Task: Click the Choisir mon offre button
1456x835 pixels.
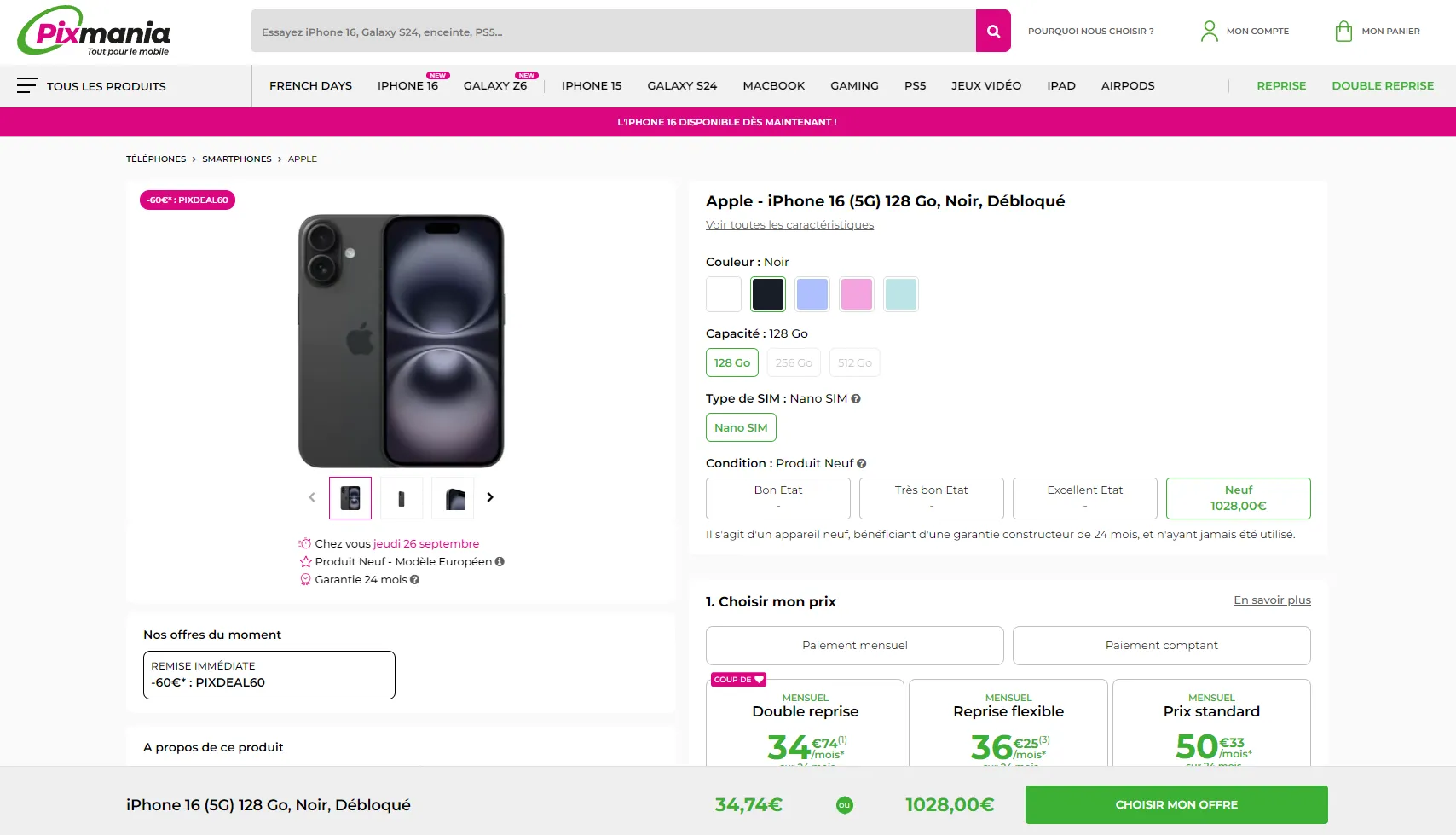Action: pyautogui.click(x=1176, y=804)
